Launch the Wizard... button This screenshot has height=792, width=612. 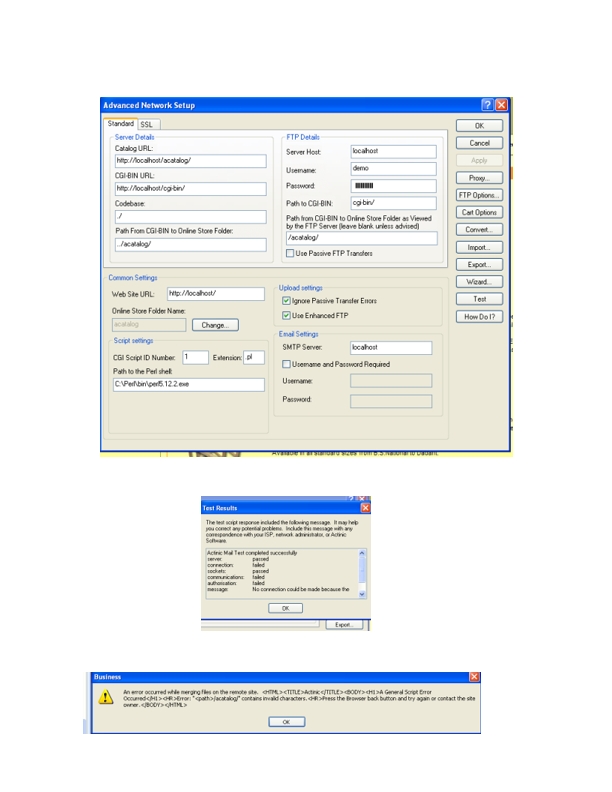tap(480, 282)
